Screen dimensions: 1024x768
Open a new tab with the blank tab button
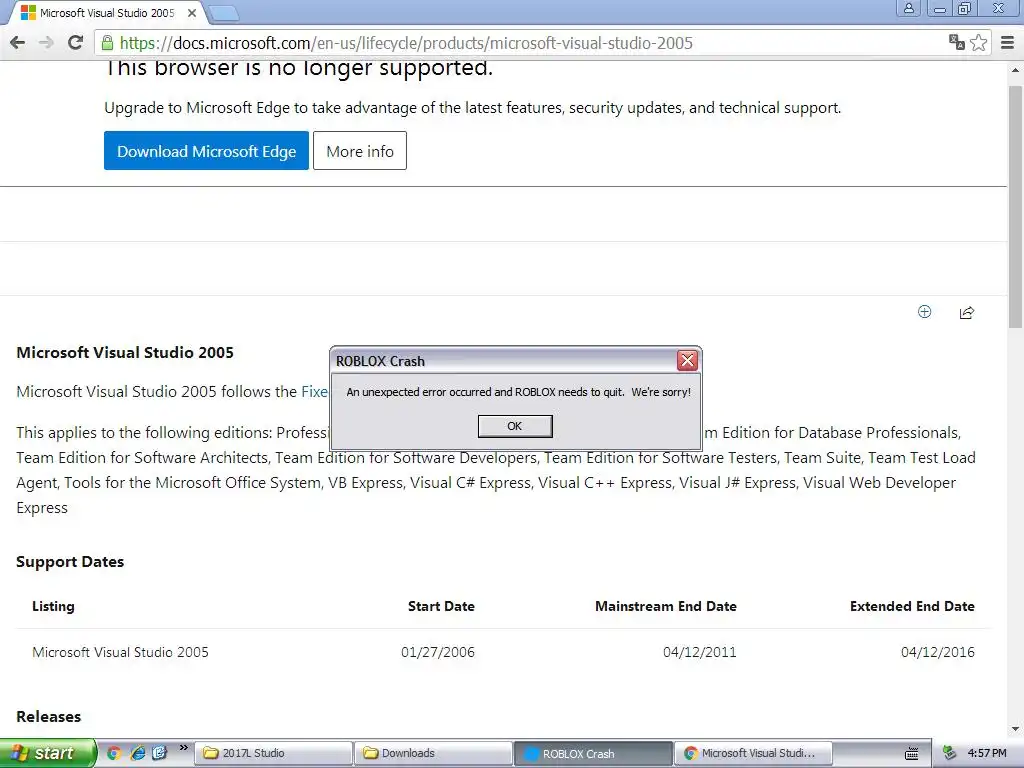(x=225, y=13)
